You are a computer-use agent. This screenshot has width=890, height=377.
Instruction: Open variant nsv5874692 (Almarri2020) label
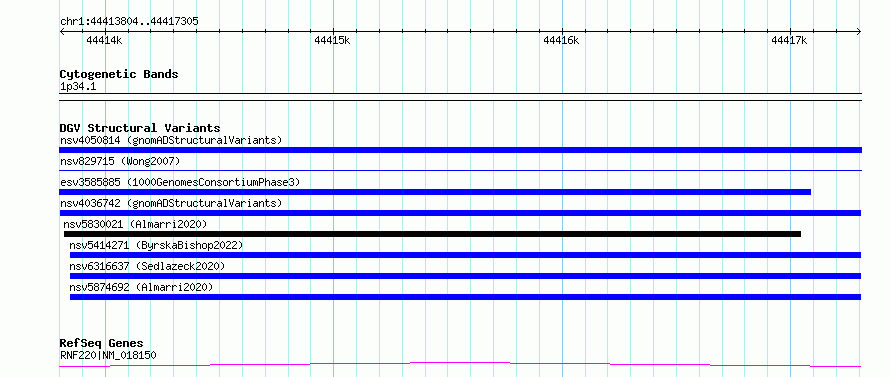[x=141, y=287]
